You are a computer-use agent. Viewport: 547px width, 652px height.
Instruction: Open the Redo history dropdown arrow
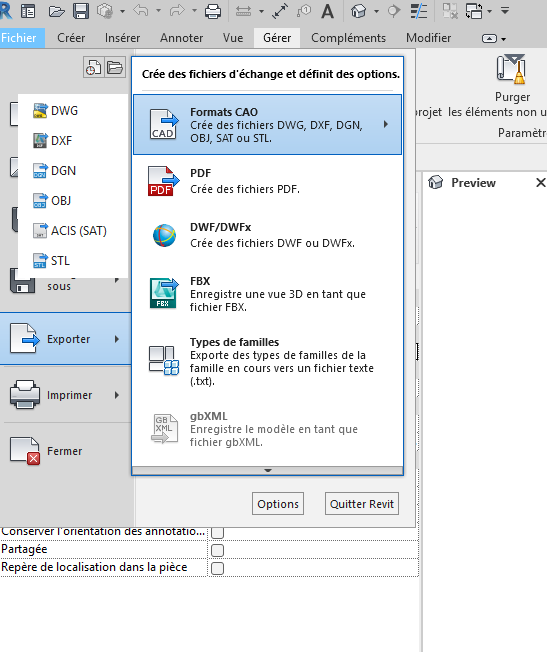pyautogui.click(x=194, y=11)
